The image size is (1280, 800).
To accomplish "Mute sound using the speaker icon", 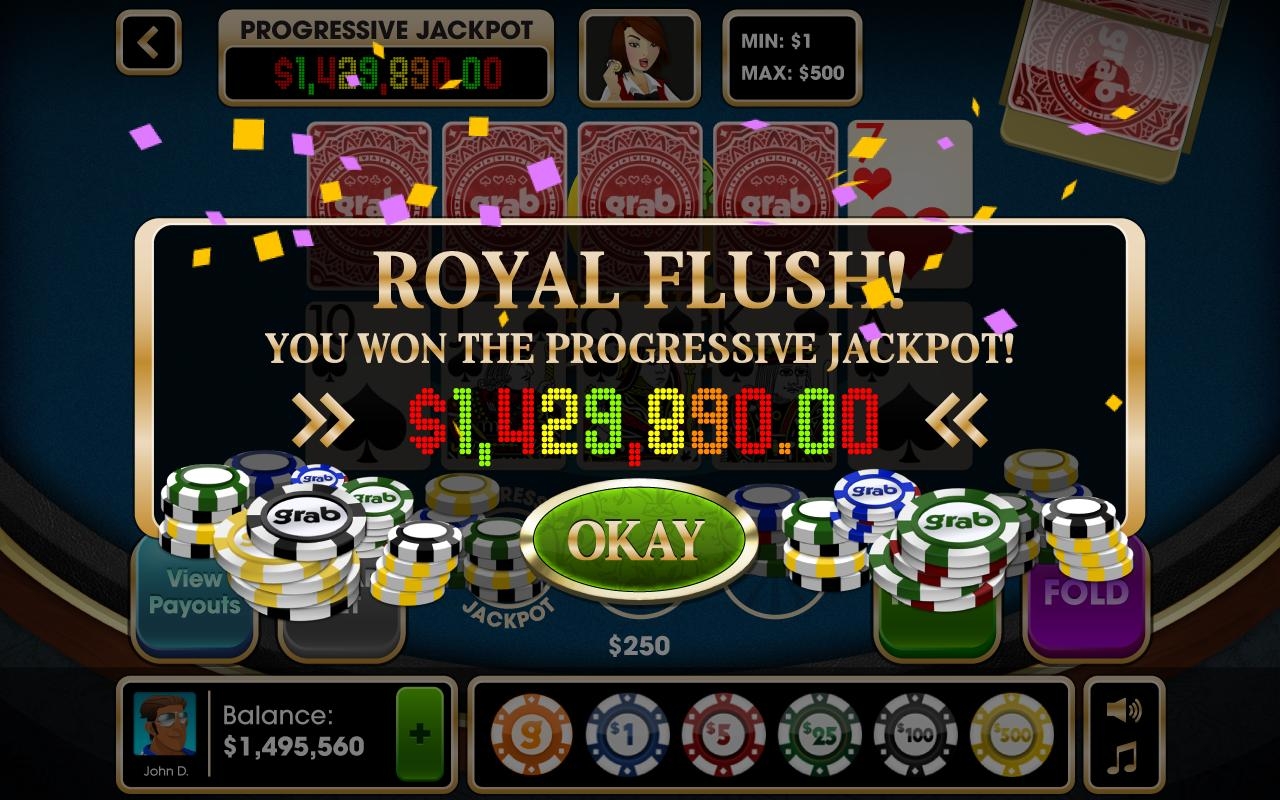I will [1124, 711].
